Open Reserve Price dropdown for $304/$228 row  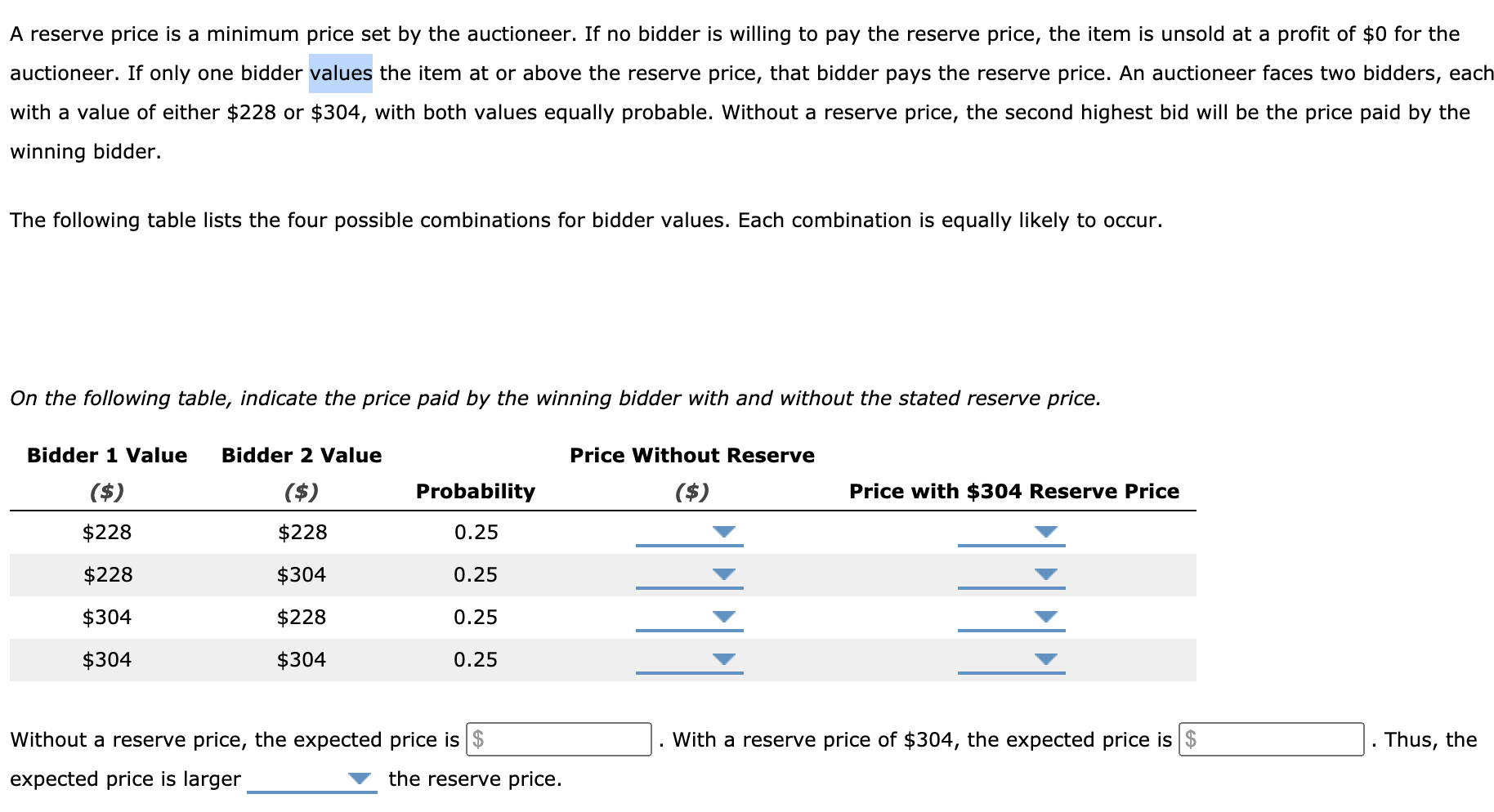(1045, 617)
